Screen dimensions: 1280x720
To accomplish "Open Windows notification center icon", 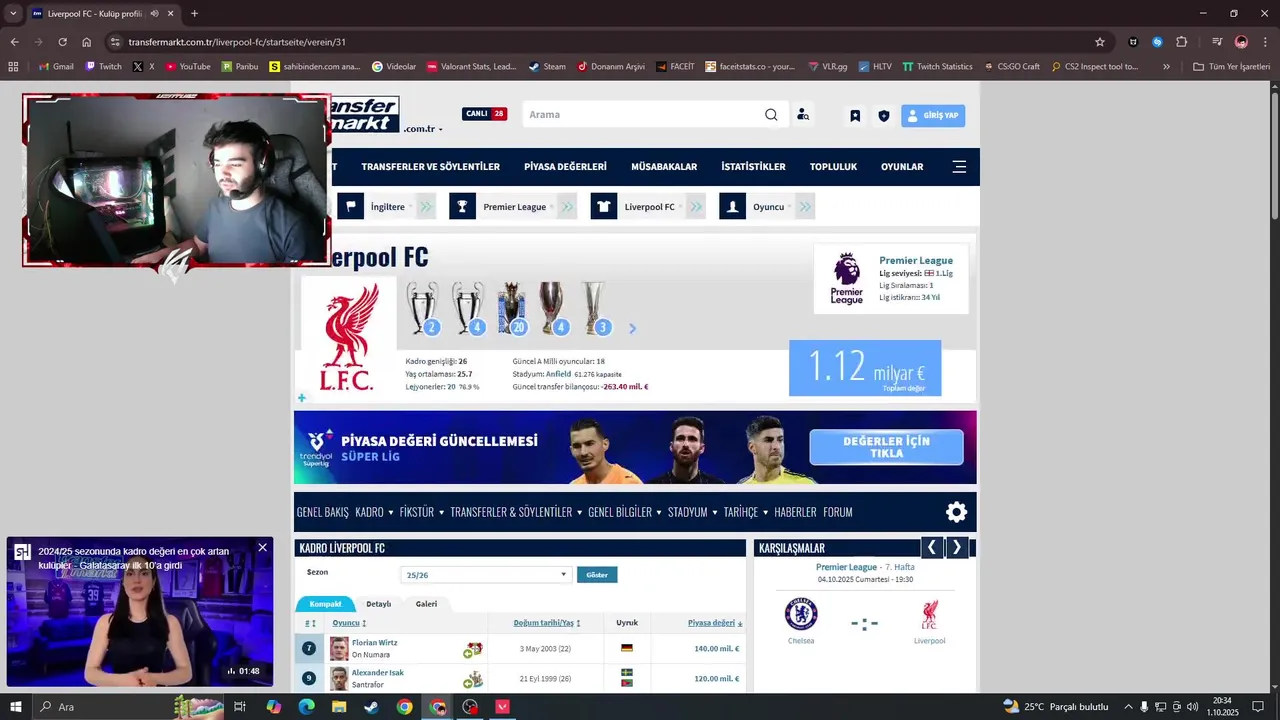I will [x=1258, y=707].
